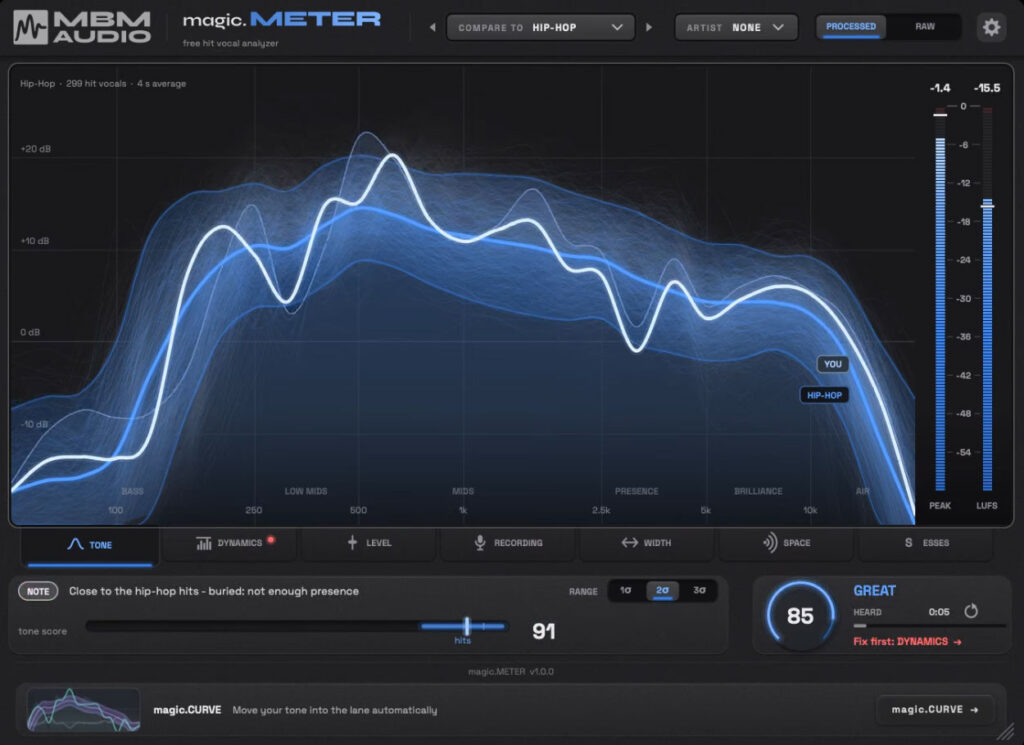Reset the heard timer with circular arrow
The height and width of the screenshot is (745, 1024).
[971, 611]
